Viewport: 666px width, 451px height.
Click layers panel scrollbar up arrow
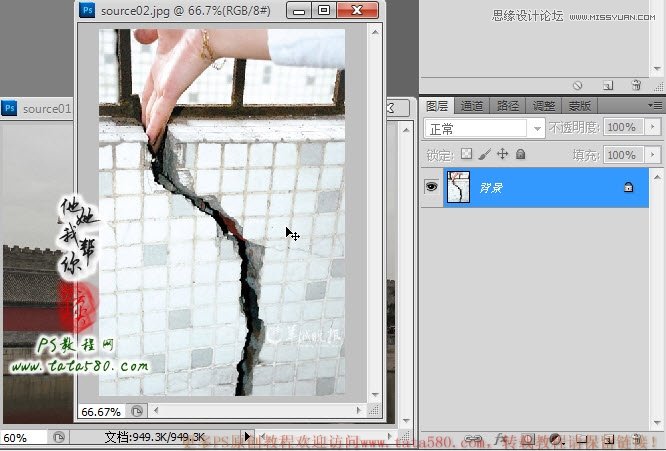(x=657, y=177)
